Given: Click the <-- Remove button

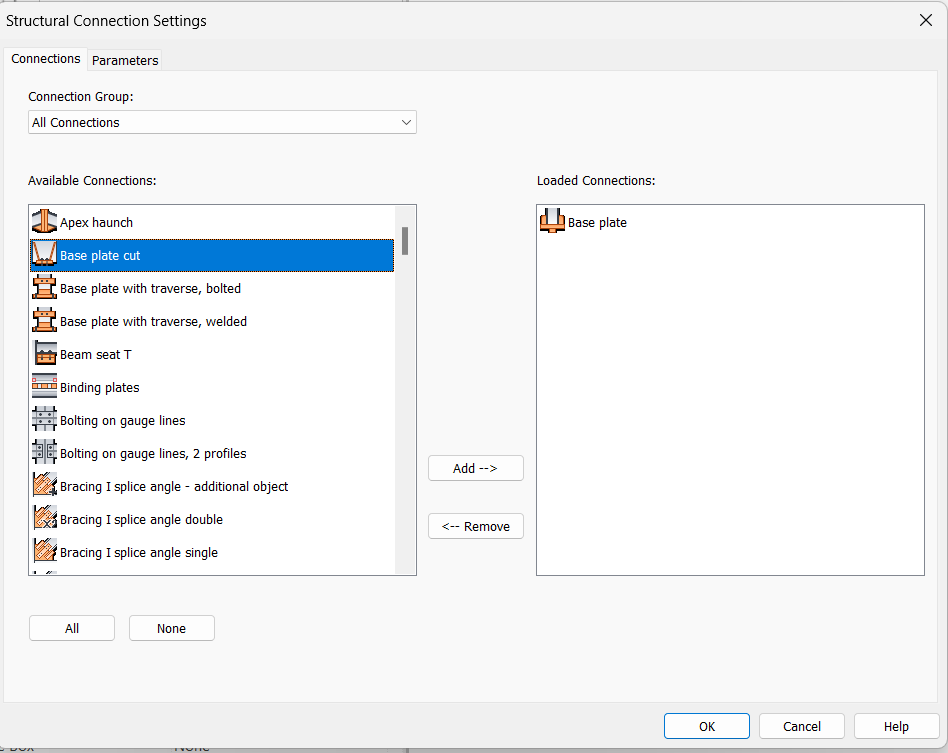Looking at the screenshot, I should click(x=475, y=526).
